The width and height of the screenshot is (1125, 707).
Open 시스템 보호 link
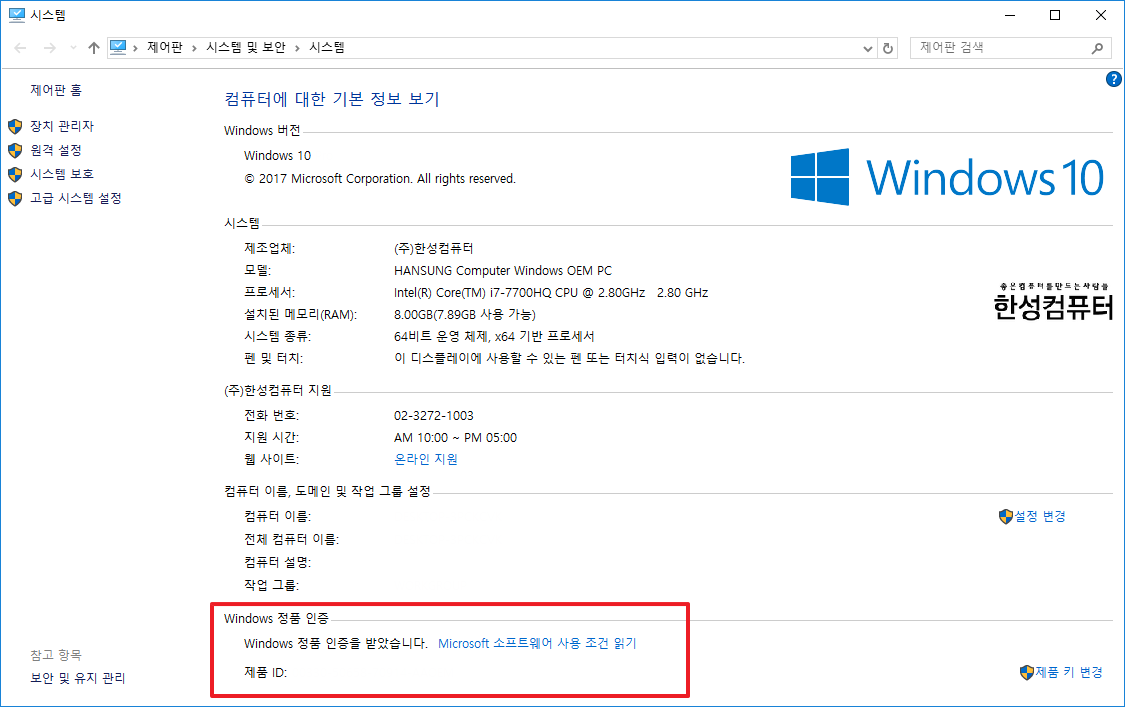[62, 174]
